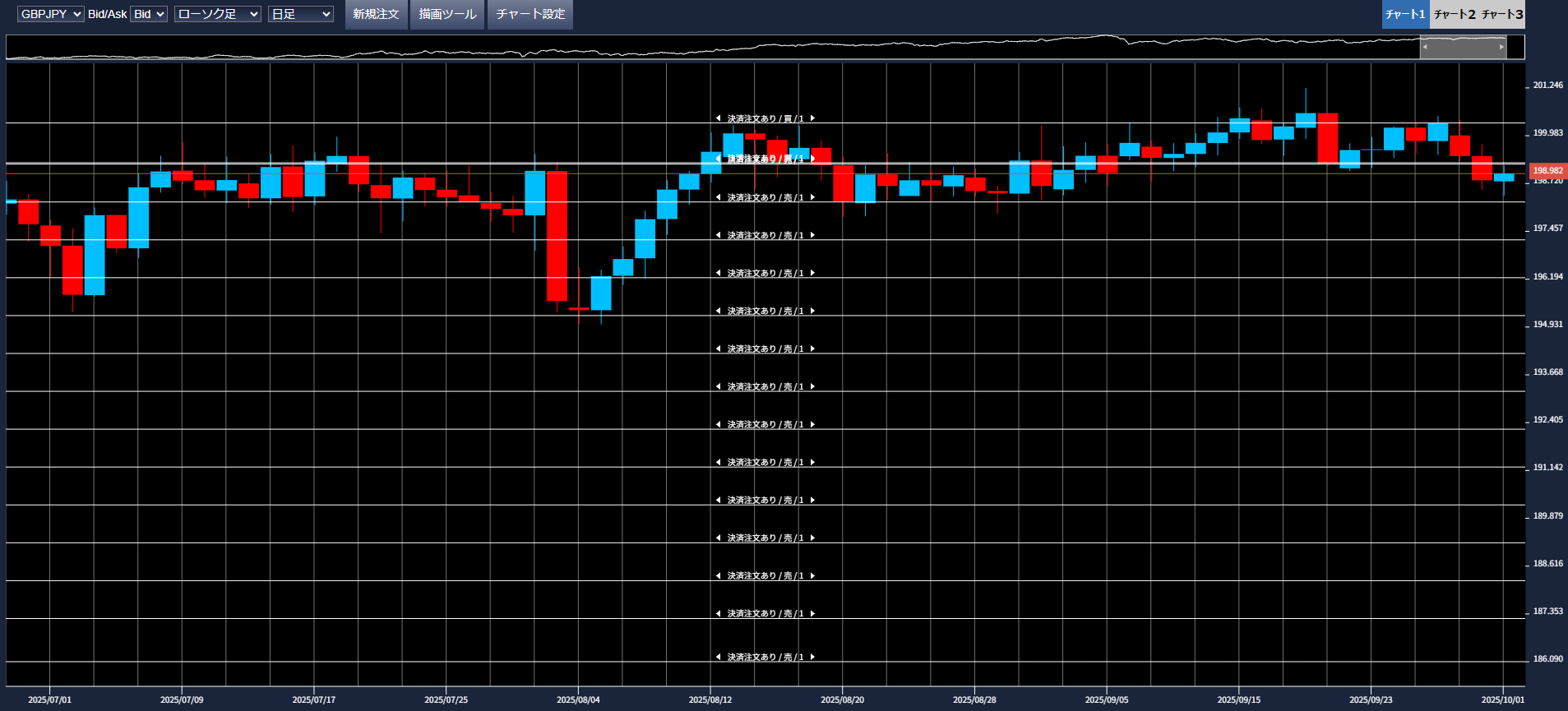Open チャート設定 chart settings
This screenshot has height=711, width=1568.
(530, 14)
